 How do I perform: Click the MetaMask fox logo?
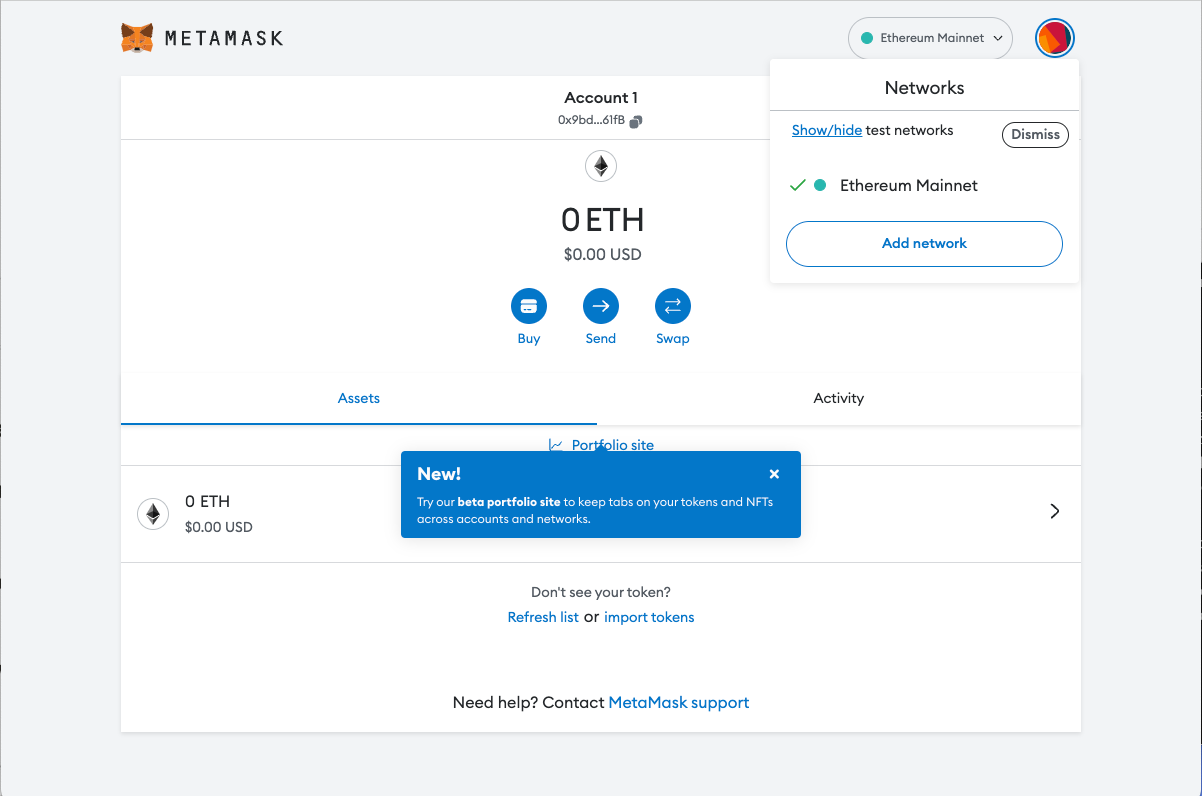tap(137, 38)
